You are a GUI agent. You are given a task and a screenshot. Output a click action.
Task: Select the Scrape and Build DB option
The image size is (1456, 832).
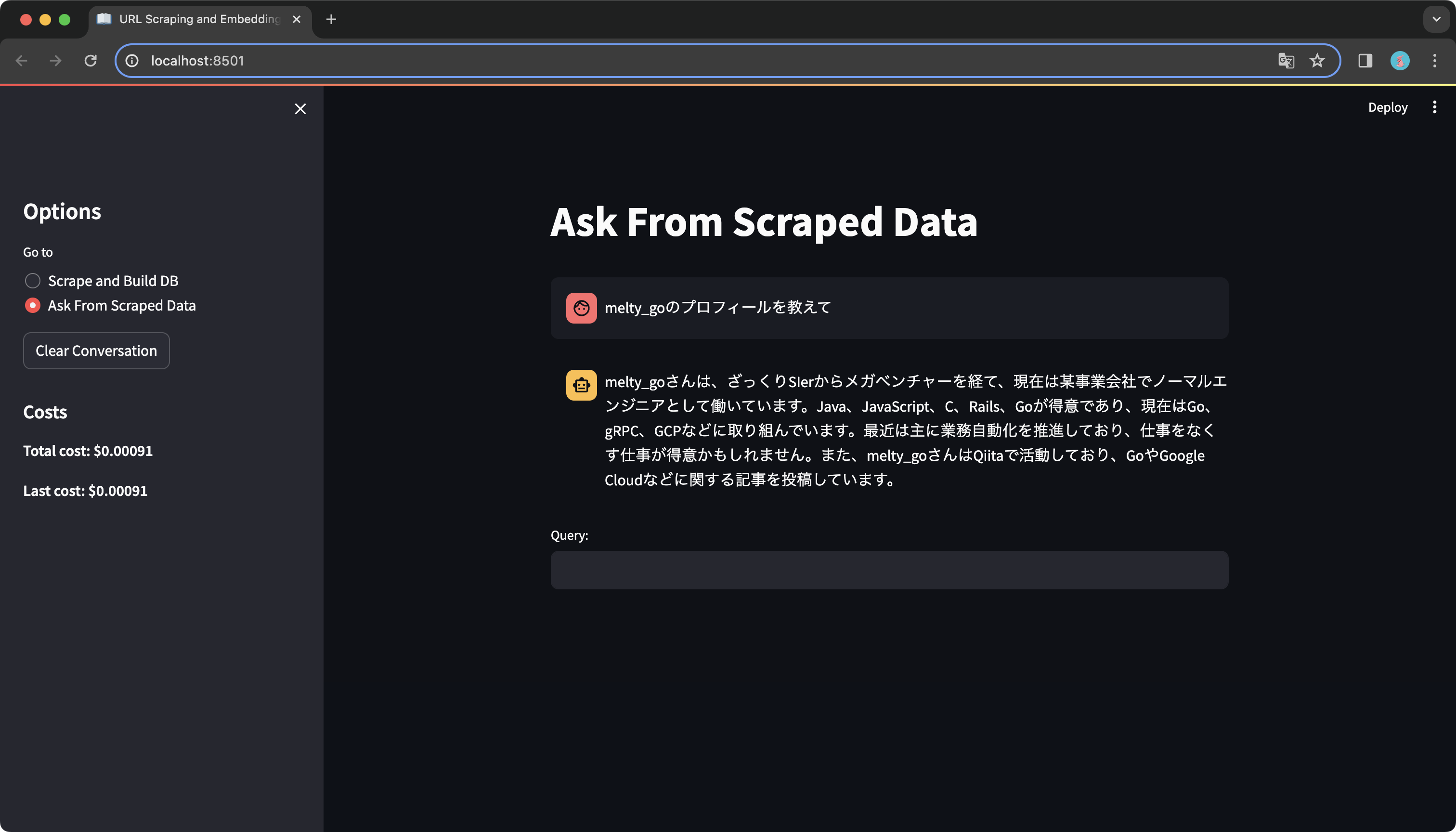[33, 281]
